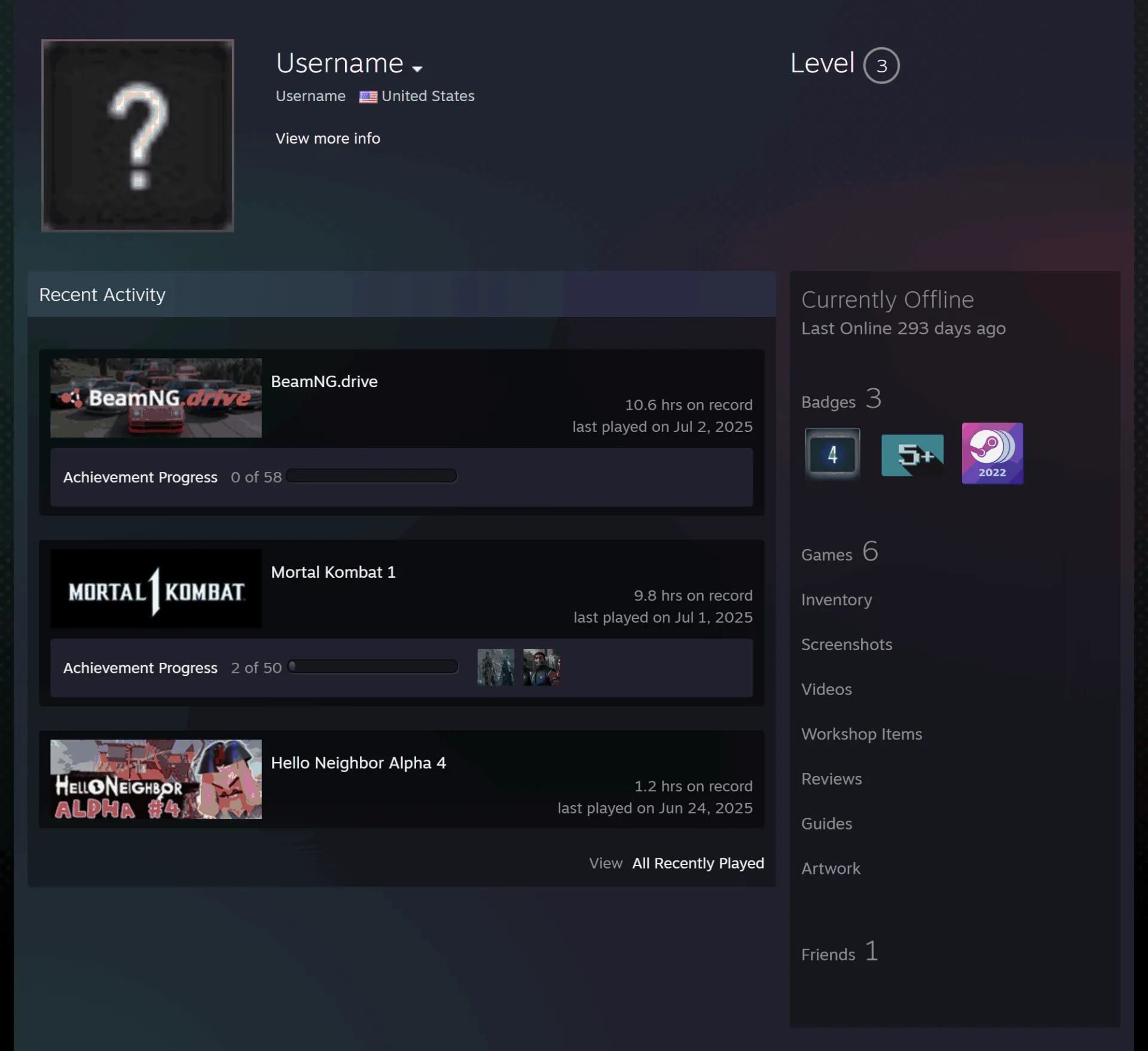Image resolution: width=1148 pixels, height=1051 pixels.
Task: Click '10.6 hrs on record' text
Action: 689,405
